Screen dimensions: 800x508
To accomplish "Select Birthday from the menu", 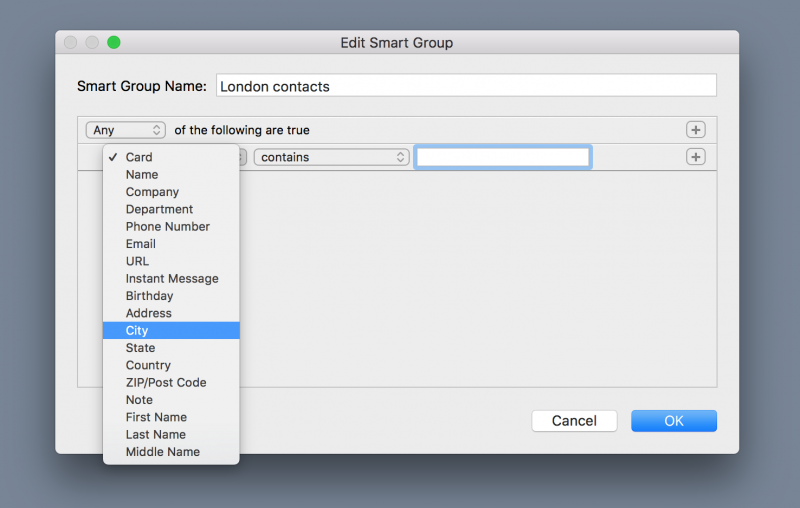I will 171,296.
